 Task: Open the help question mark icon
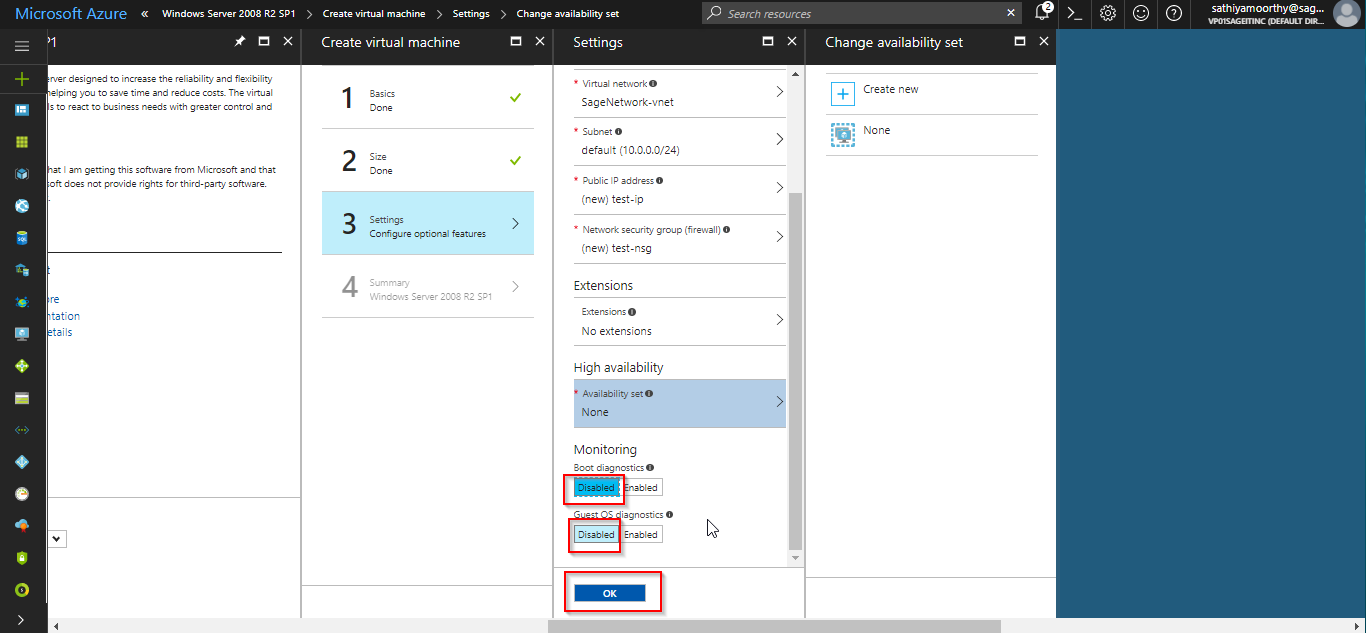coord(1173,13)
